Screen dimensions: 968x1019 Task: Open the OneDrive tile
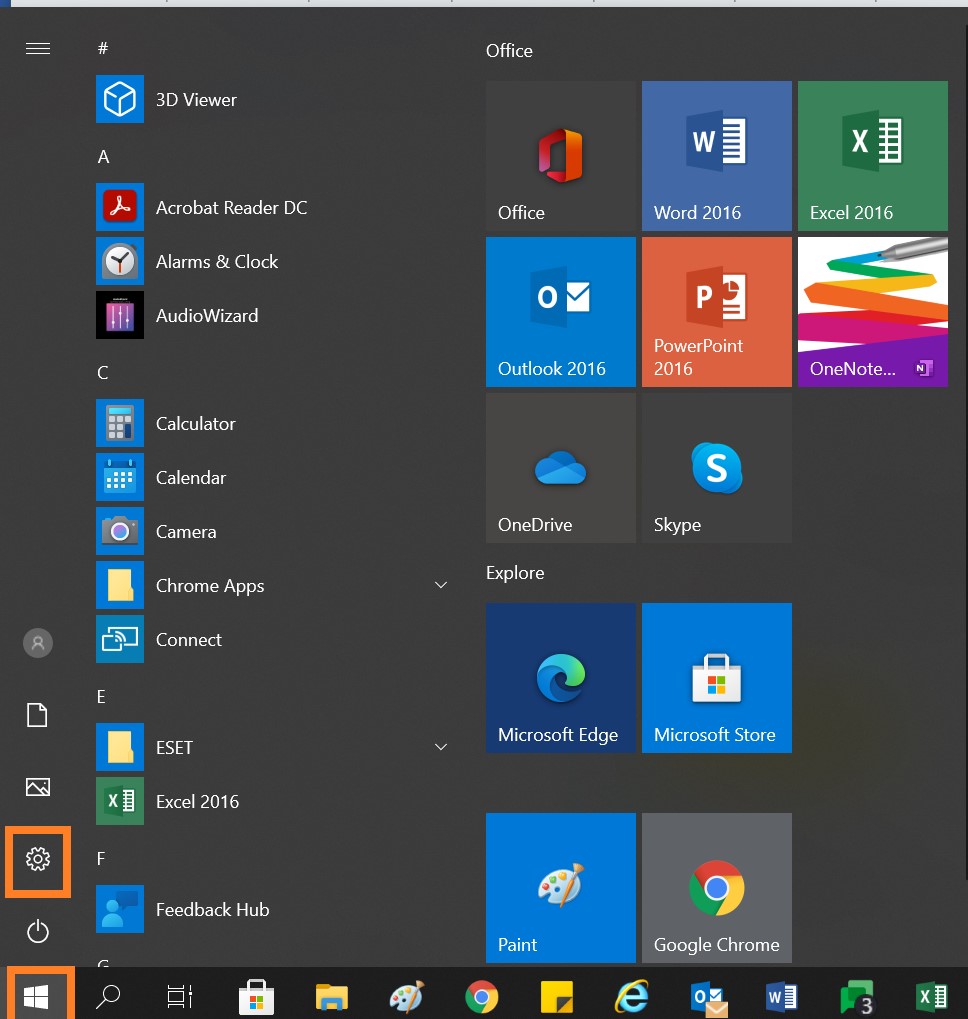coord(561,468)
